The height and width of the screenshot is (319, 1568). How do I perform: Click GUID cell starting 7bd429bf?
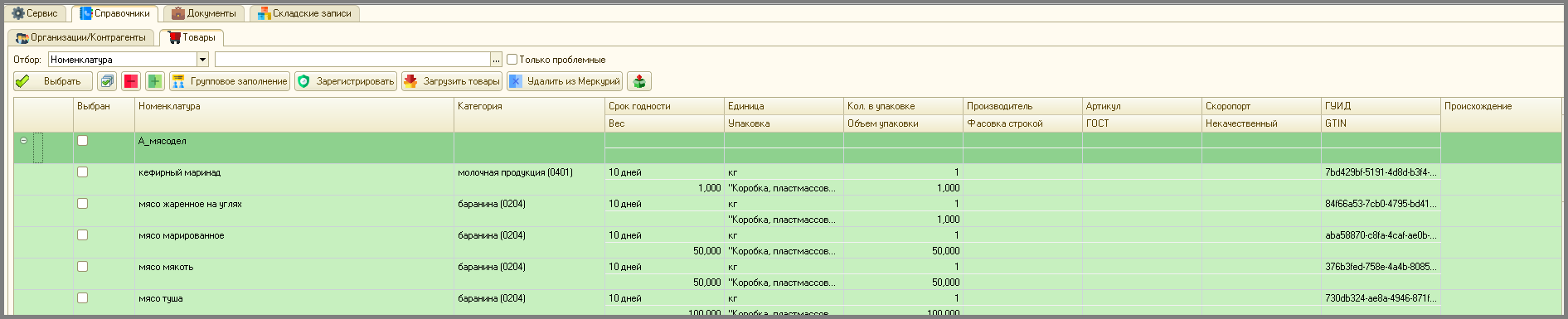[1381, 172]
